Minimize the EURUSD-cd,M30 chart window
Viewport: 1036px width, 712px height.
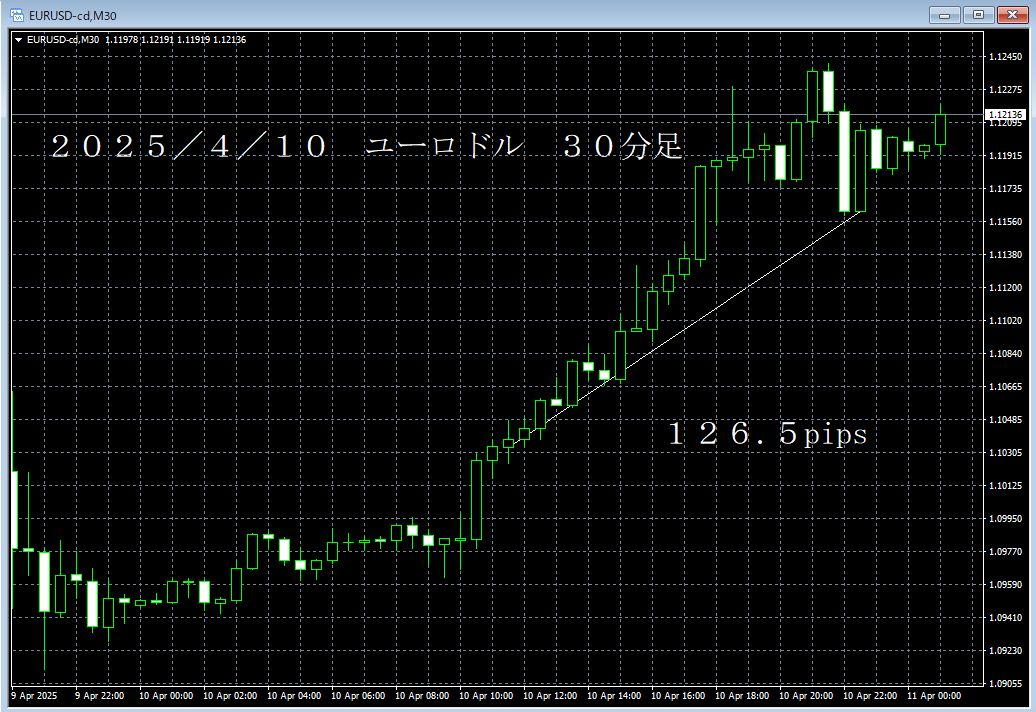[944, 15]
